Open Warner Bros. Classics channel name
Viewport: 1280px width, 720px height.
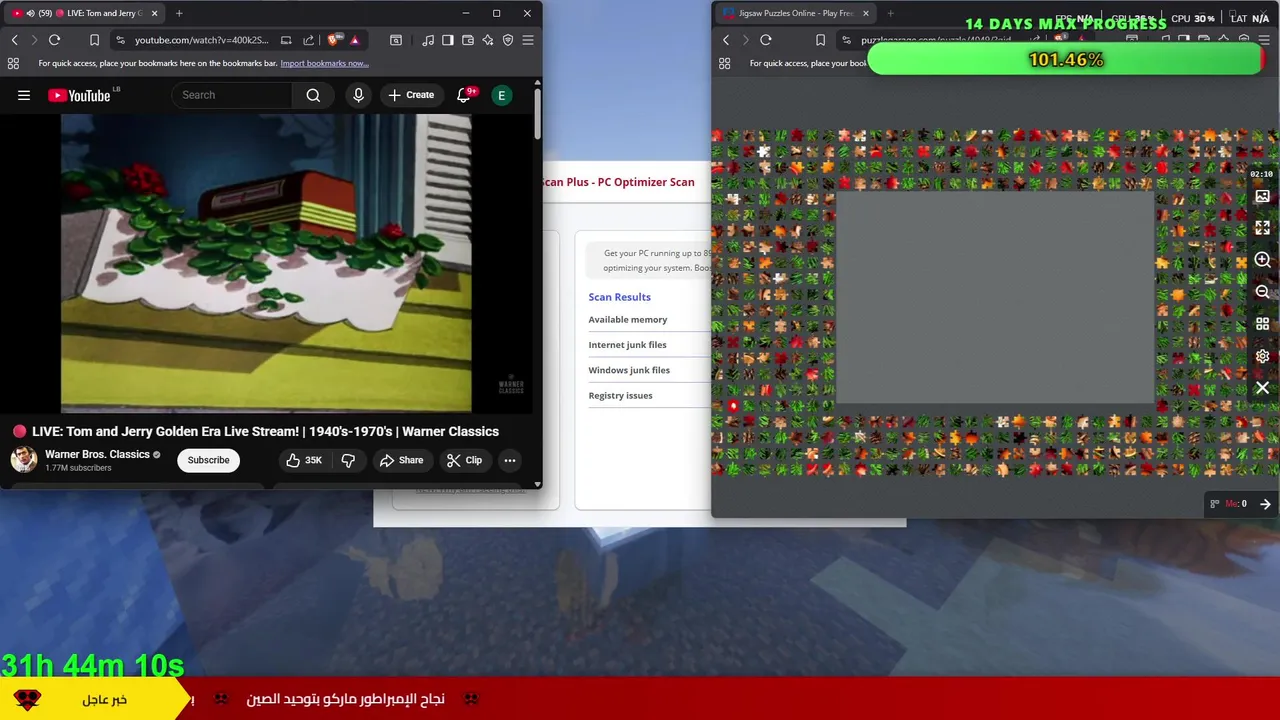97,454
